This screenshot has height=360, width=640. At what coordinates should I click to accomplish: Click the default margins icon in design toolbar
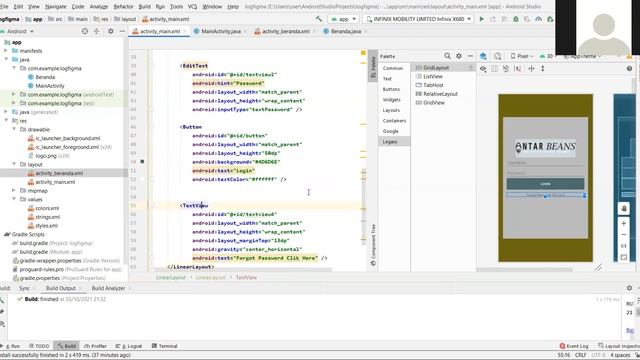click(518, 69)
